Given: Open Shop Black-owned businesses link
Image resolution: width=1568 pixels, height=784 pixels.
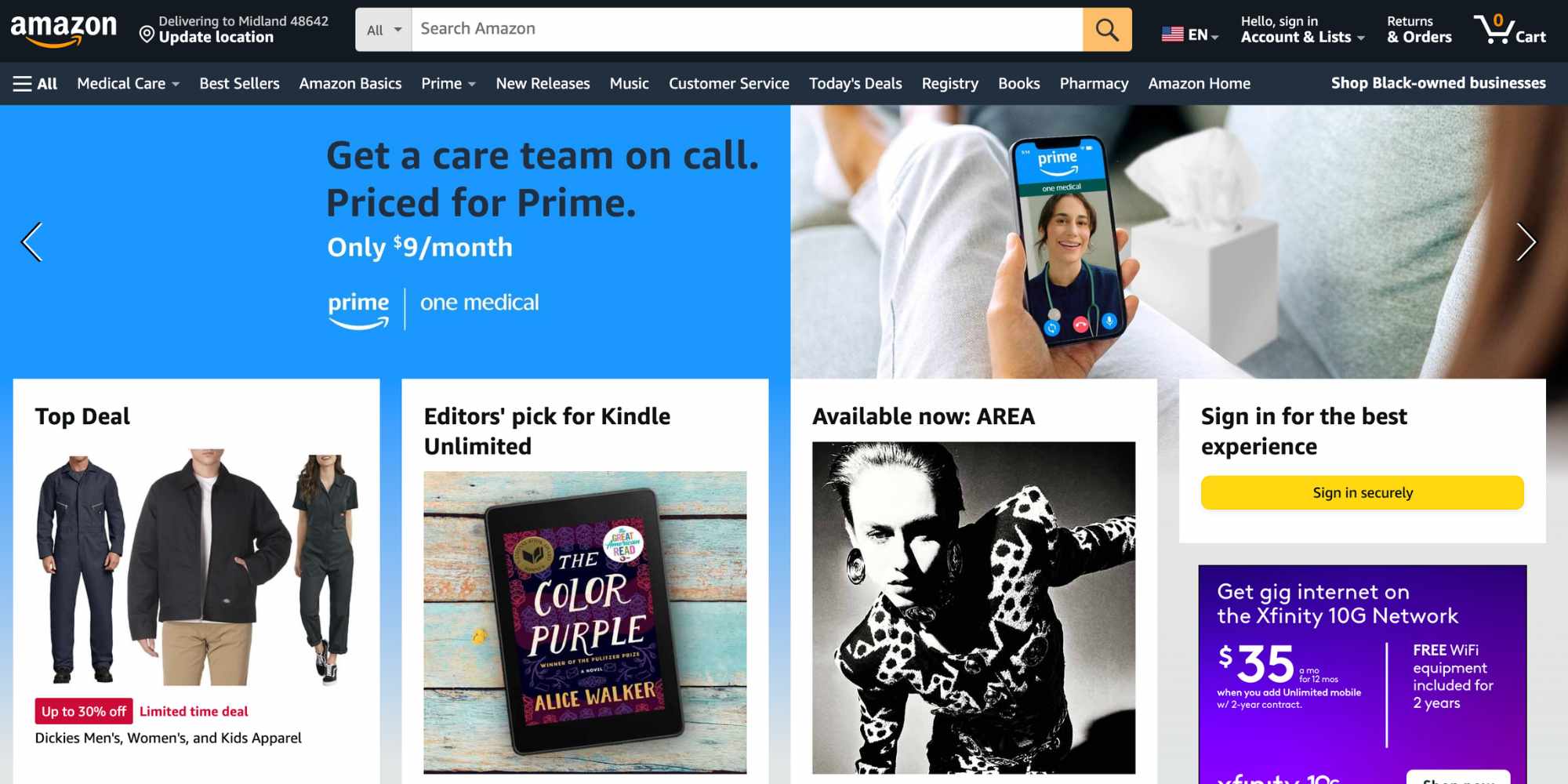Looking at the screenshot, I should pos(1438,83).
